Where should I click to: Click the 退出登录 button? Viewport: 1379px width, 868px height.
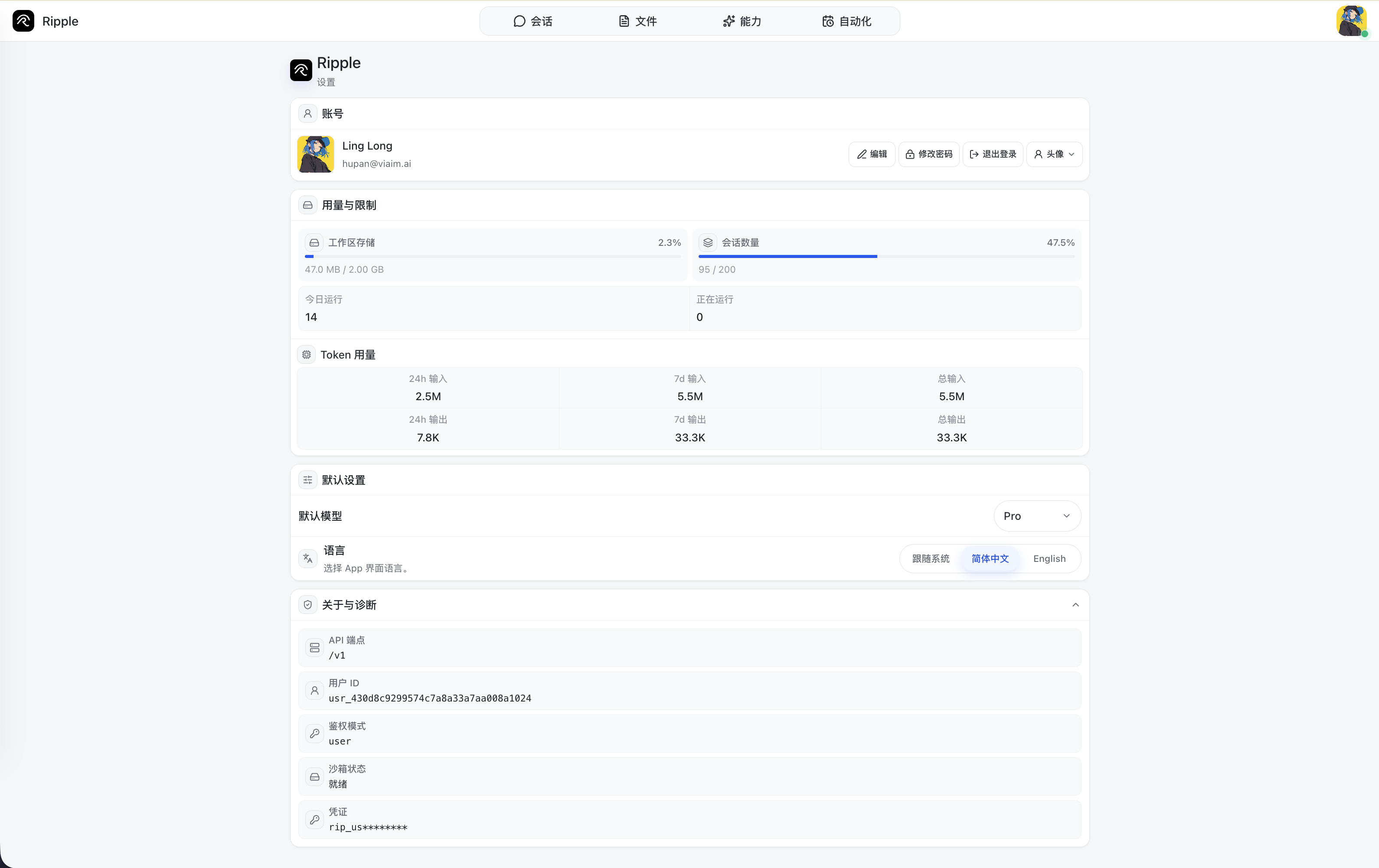click(x=993, y=154)
